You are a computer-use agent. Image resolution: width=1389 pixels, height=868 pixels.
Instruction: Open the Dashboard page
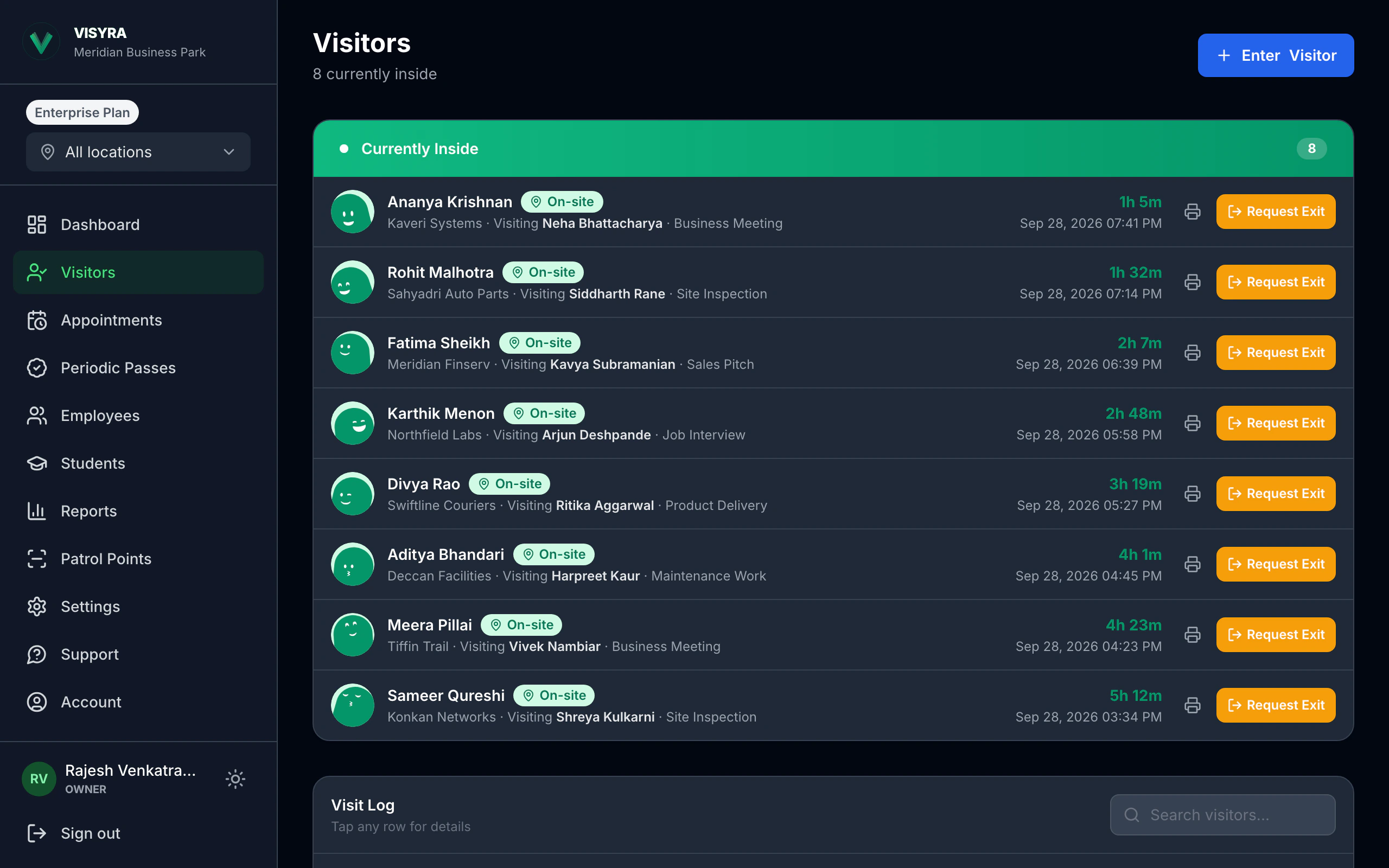tap(138, 225)
